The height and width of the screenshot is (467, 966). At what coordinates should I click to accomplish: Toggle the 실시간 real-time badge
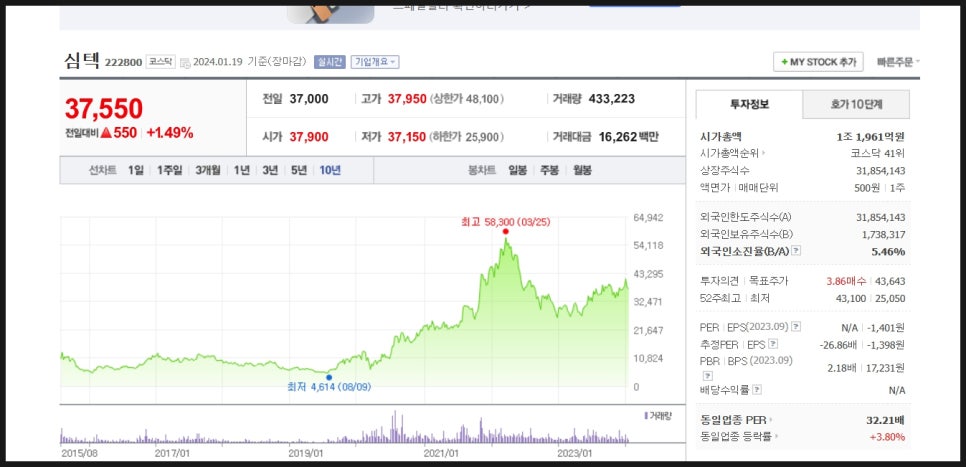coord(330,62)
